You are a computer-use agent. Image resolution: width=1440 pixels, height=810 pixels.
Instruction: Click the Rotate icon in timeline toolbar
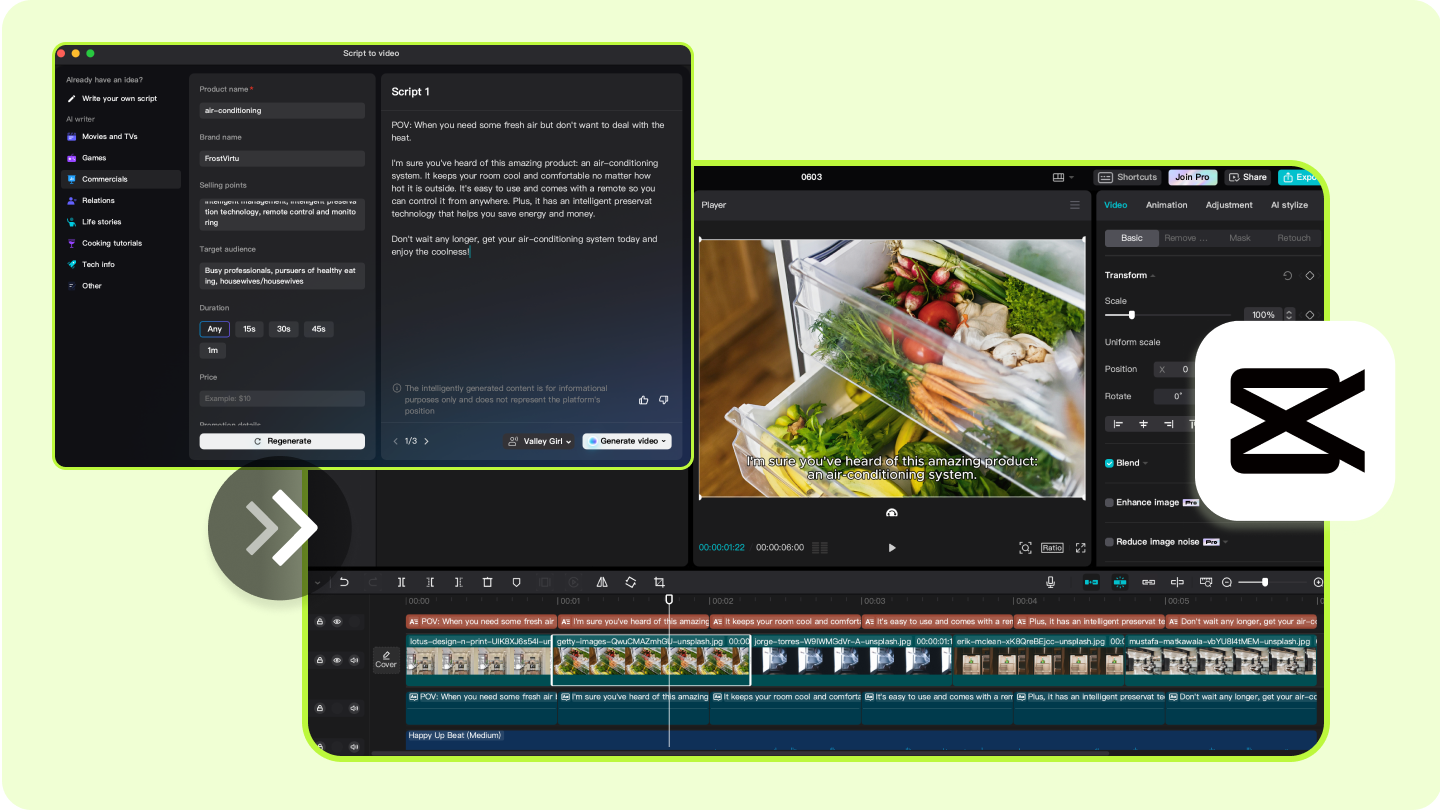click(631, 582)
